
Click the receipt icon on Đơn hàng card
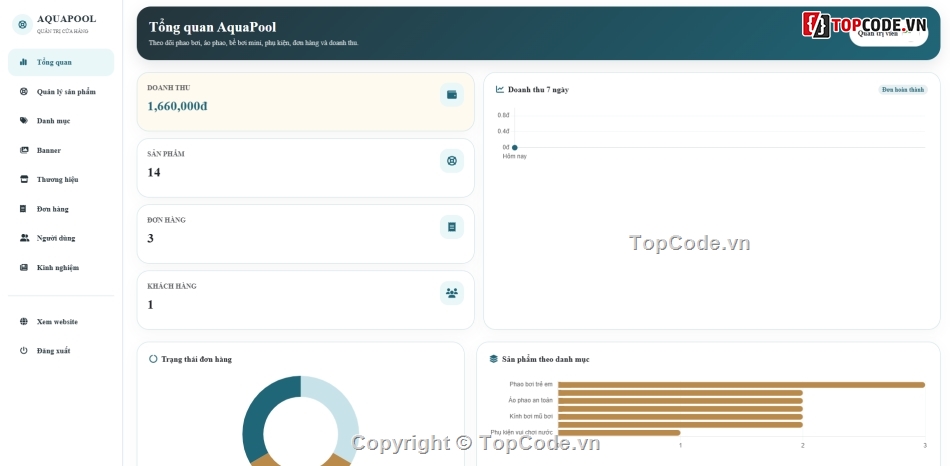(451, 227)
